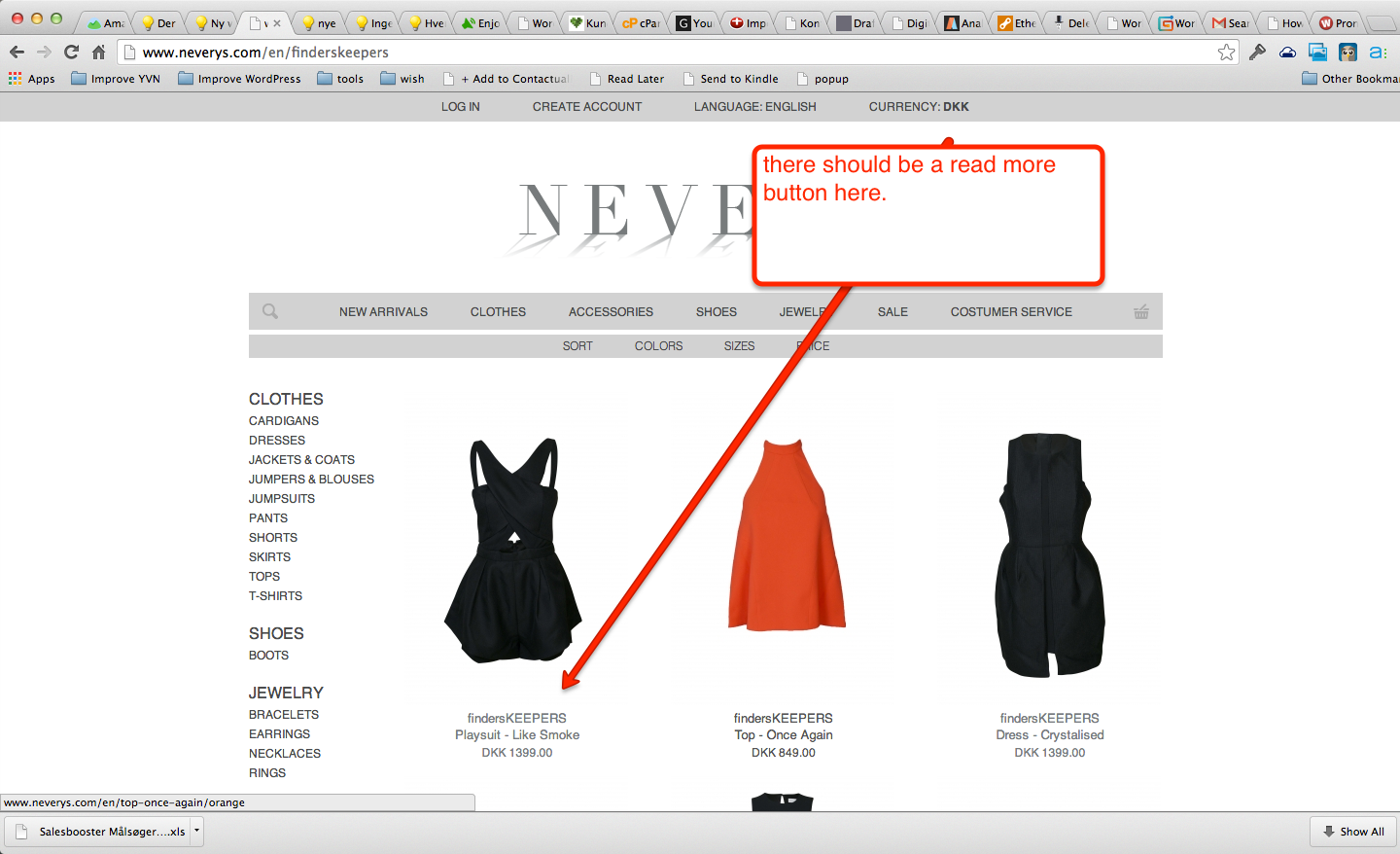Open the SHOES navigation menu
1400x854 pixels.
click(x=717, y=312)
